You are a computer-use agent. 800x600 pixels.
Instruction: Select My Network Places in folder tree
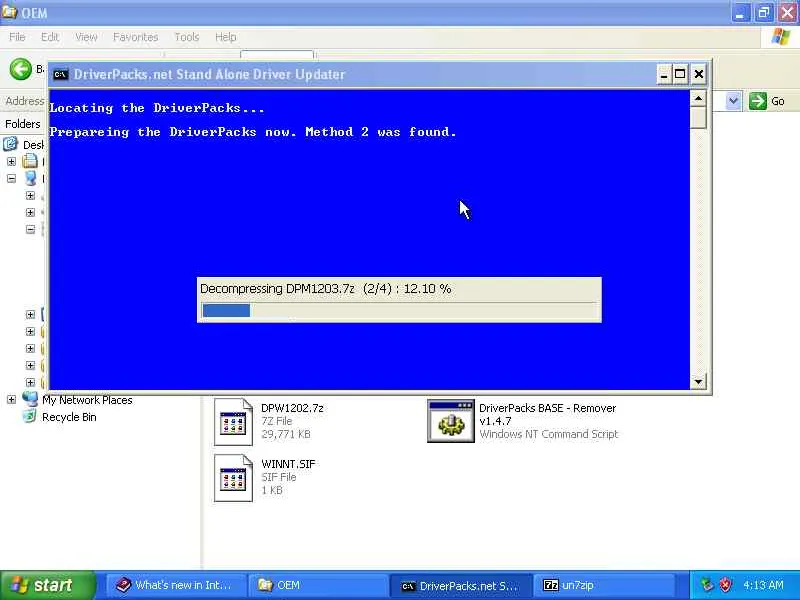tap(87, 400)
